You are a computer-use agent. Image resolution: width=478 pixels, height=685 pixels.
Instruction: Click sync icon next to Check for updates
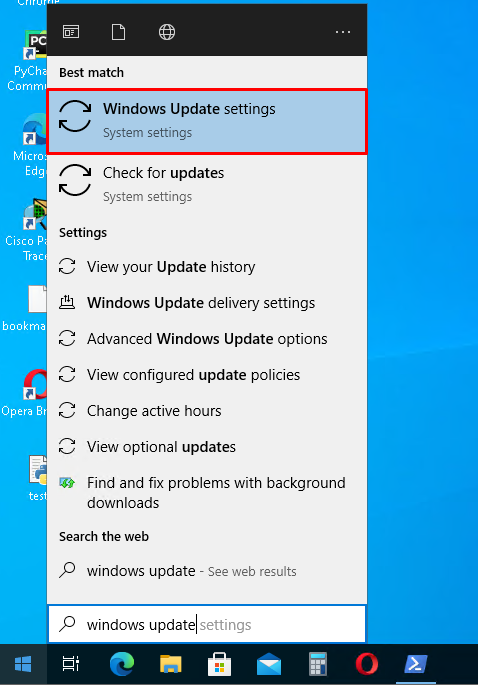click(x=75, y=180)
